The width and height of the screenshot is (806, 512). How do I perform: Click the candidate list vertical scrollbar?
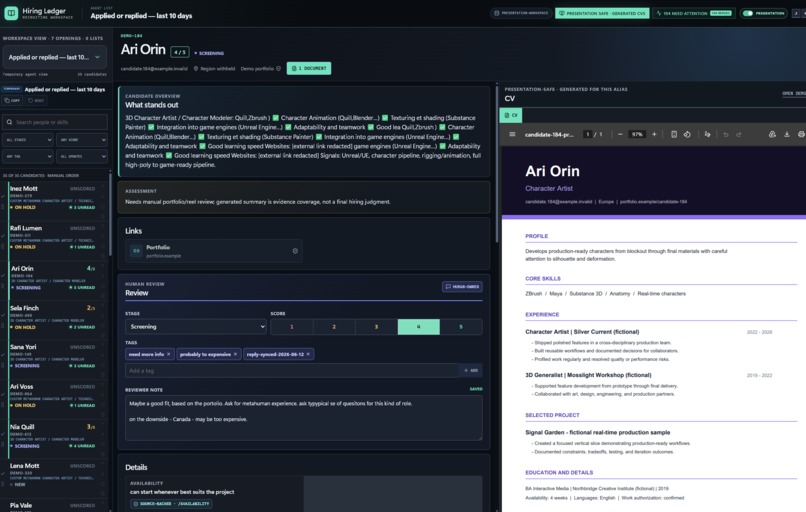(110, 213)
